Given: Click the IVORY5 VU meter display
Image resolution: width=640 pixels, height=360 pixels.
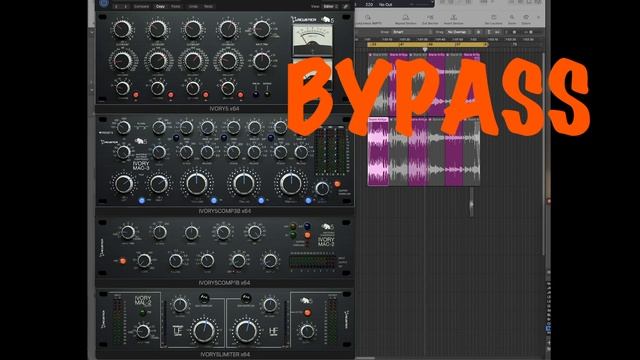Looking at the screenshot, I should pyautogui.click(x=313, y=40).
